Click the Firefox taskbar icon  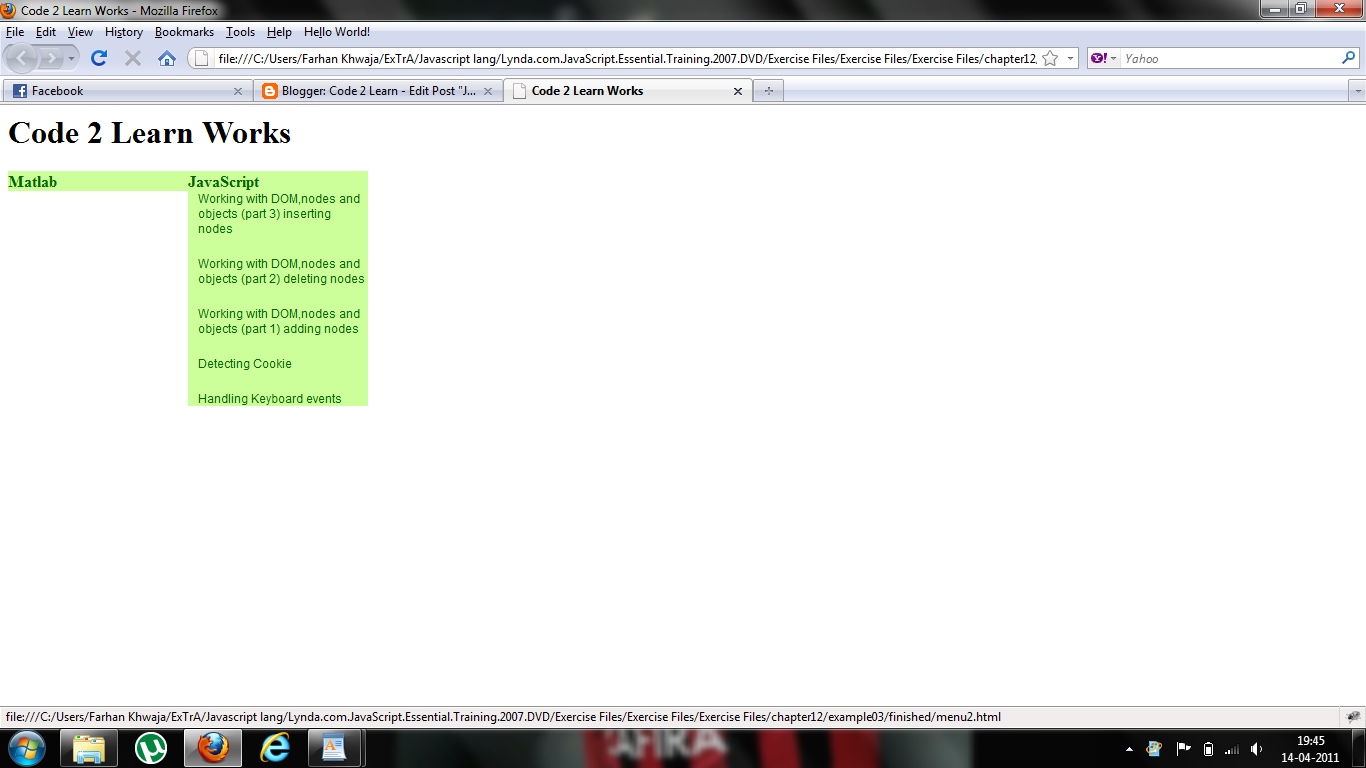(213, 748)
